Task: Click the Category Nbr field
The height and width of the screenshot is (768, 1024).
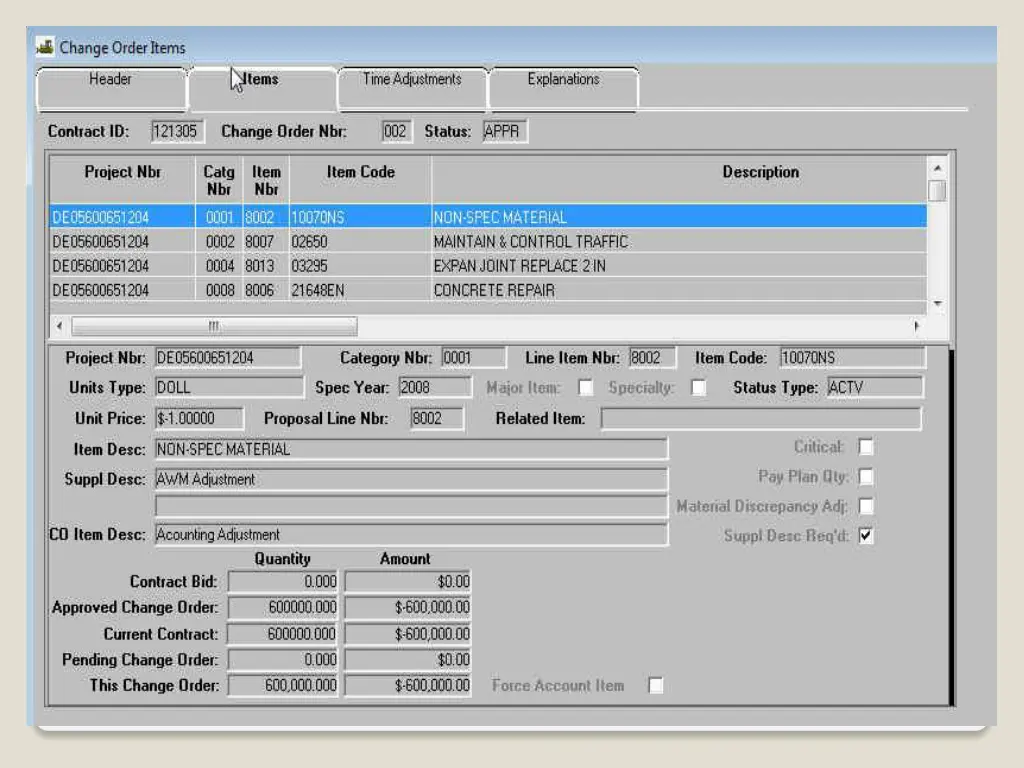Action: click(473, 358)
